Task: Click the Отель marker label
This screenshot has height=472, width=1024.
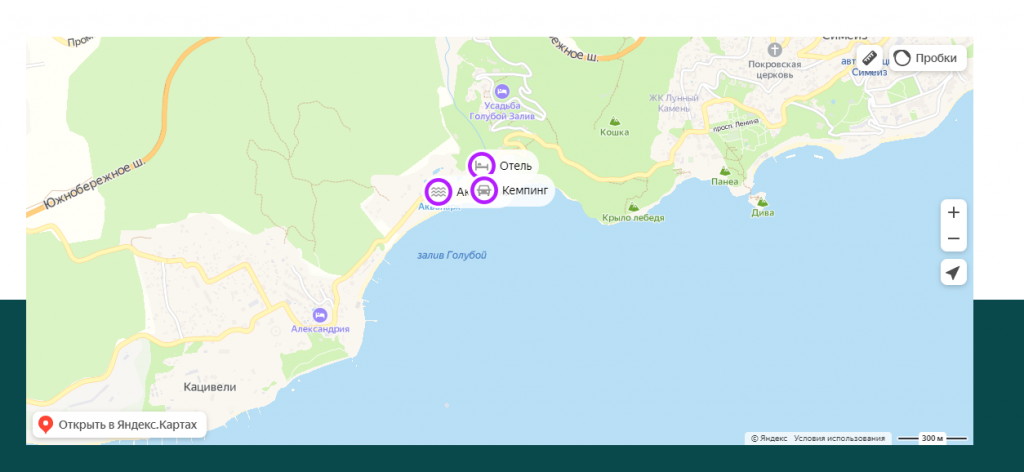Action: [516, 166]
